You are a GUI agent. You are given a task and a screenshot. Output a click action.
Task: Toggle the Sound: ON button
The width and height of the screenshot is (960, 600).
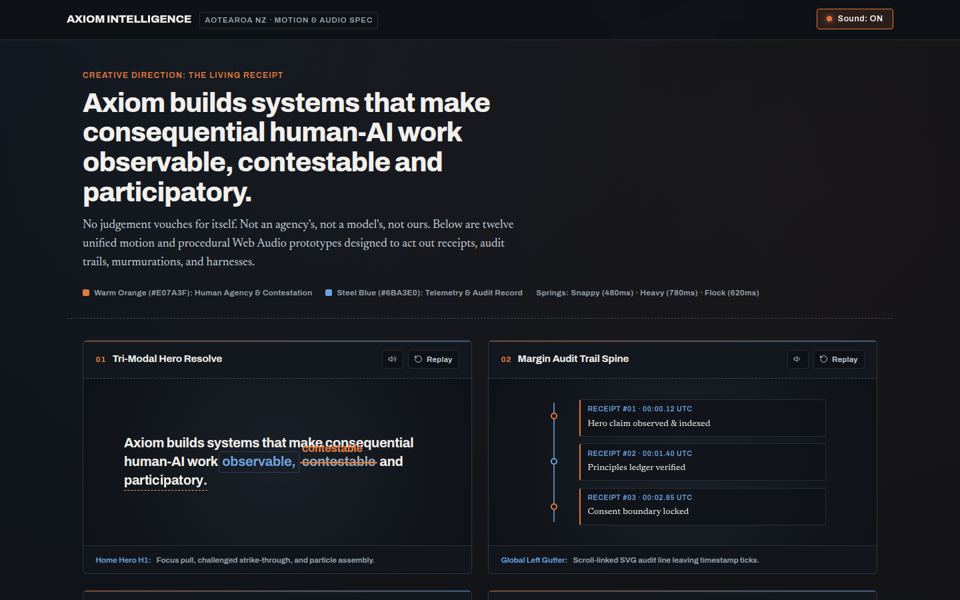coord(854,19)
